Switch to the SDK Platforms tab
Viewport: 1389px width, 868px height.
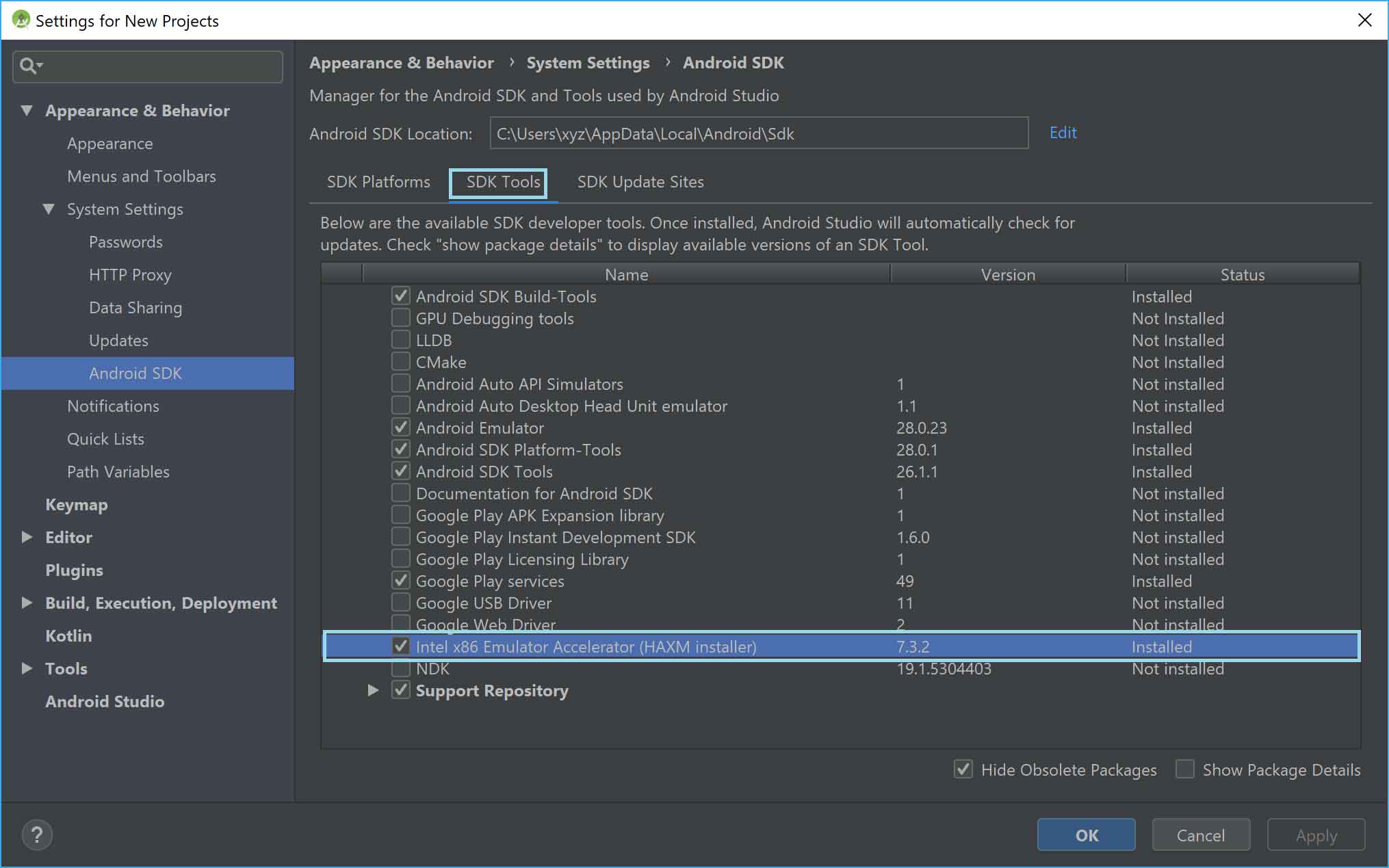pyautogui.click(x=378, y=182)
